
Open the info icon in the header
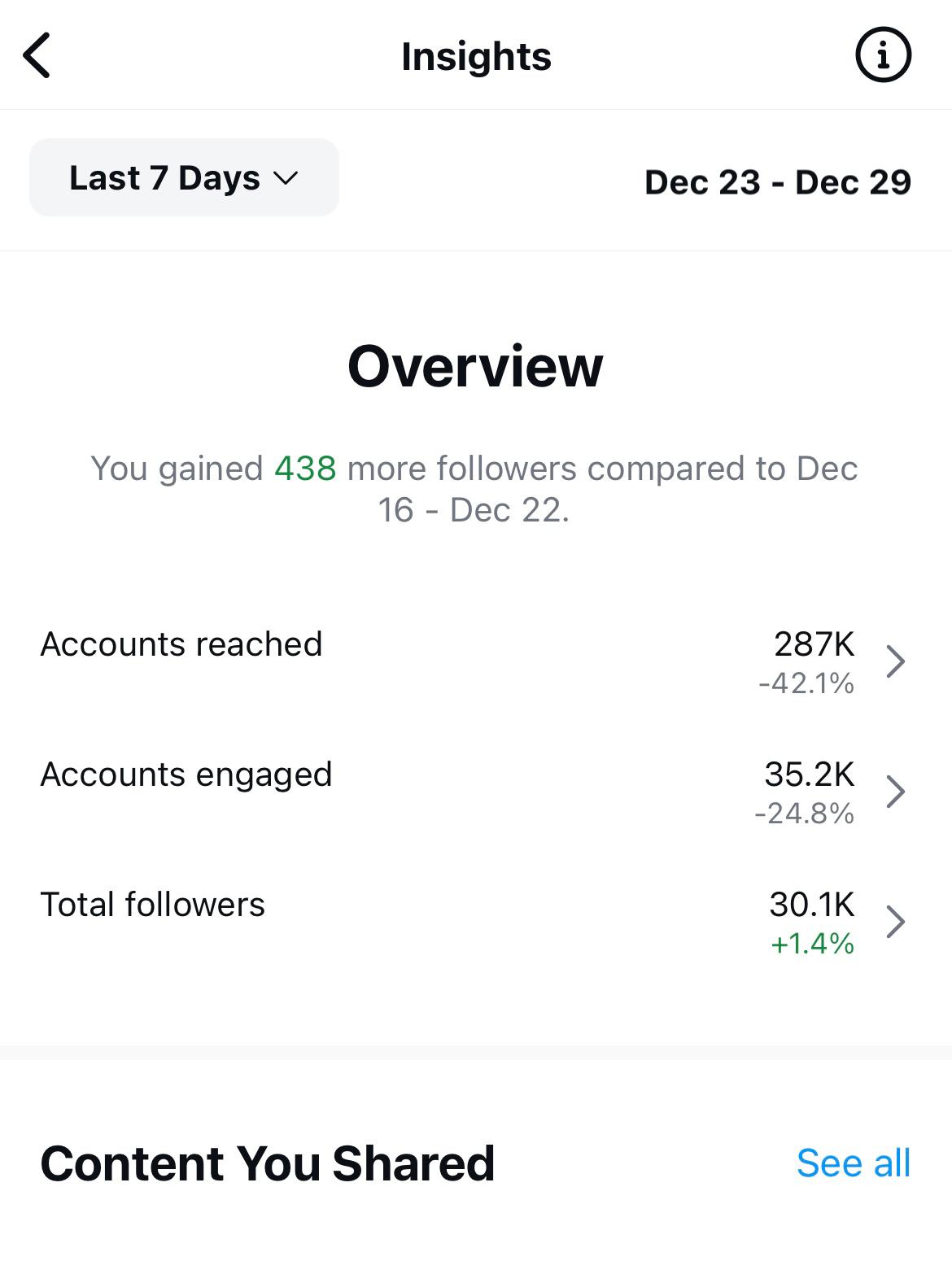tap(883, 55)
